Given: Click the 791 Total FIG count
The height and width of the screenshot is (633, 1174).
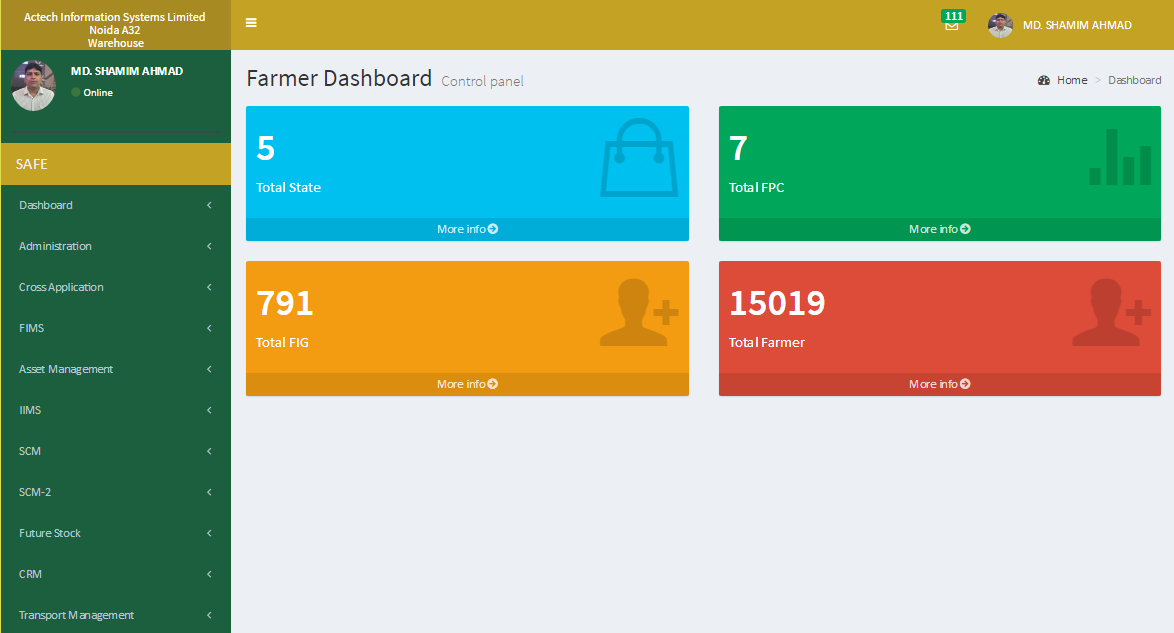Looking at the screenshot, I should [x=285, y=303].
